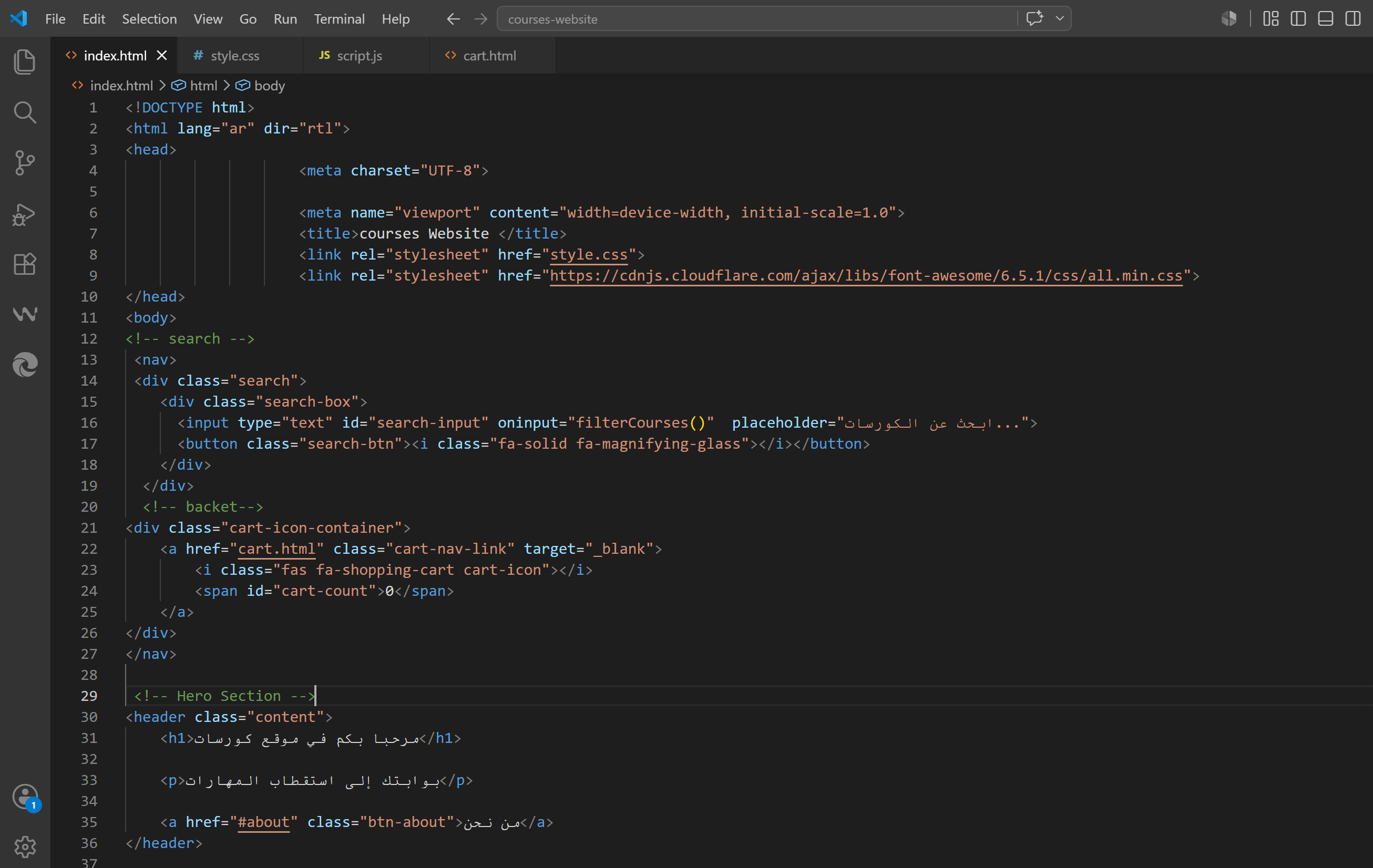
Task: Expand chat dropdown chevron in title bar
Action: click(1060, 19)
